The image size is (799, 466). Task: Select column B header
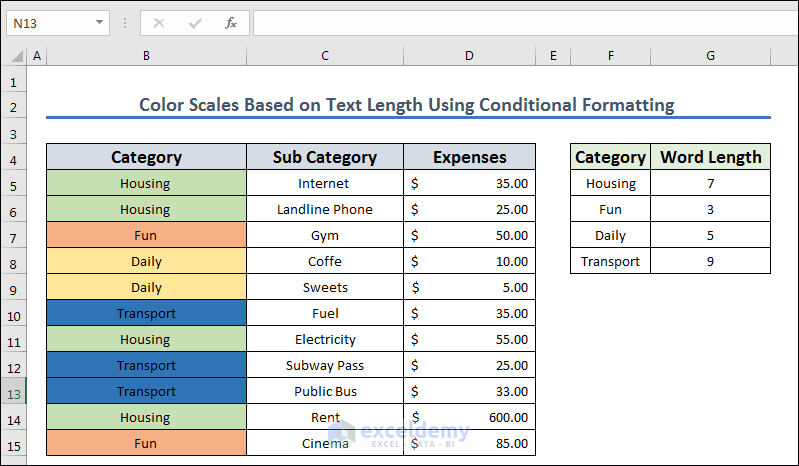(146, 56)
